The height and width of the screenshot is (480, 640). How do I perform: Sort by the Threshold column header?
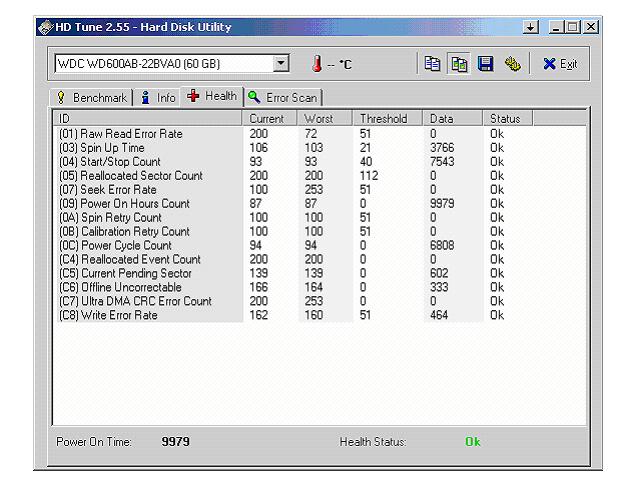[x=388, y=118]
